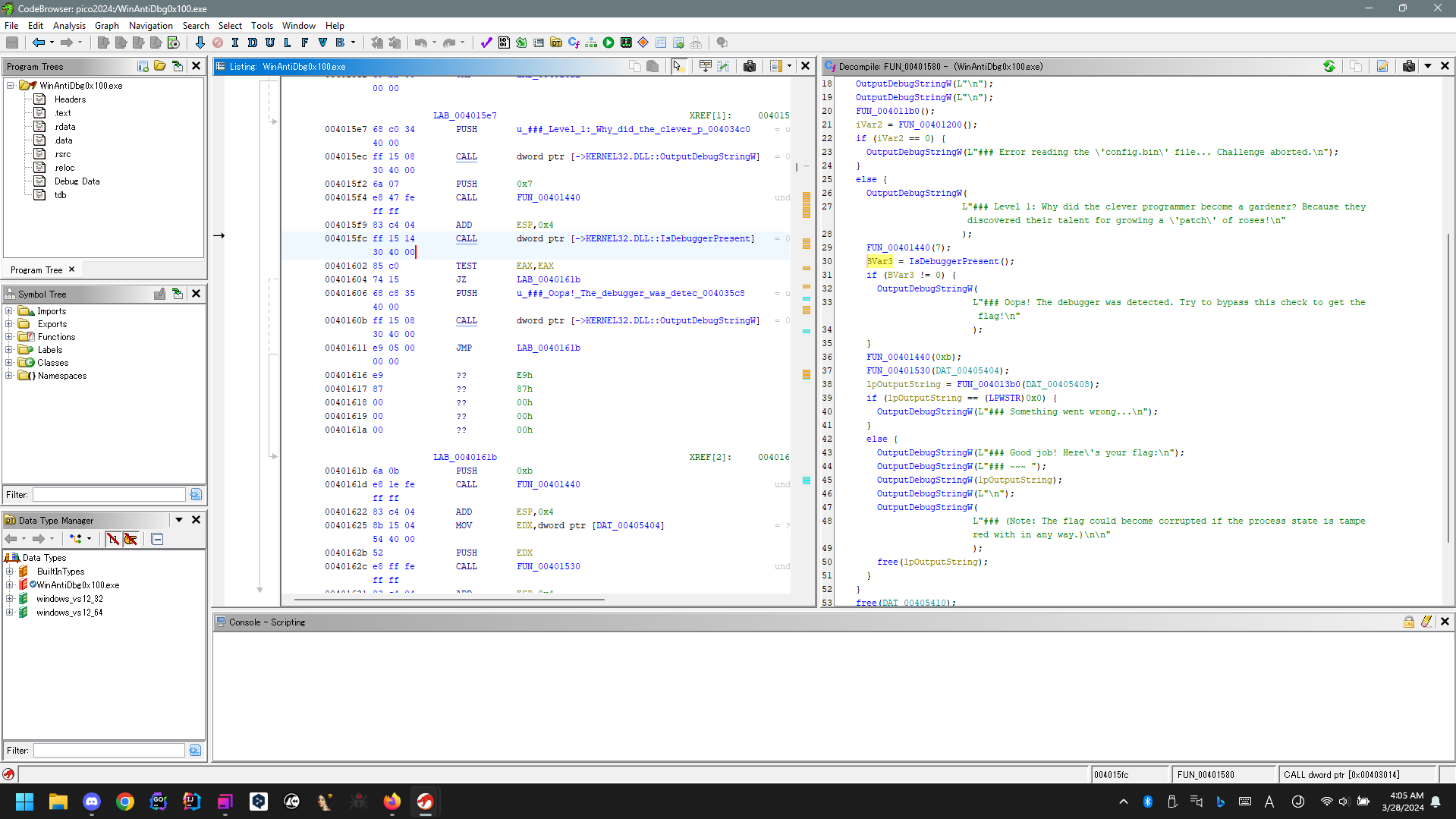
Task: Click the Navigate Back arrow in toolbar
Action: [38, 43]
